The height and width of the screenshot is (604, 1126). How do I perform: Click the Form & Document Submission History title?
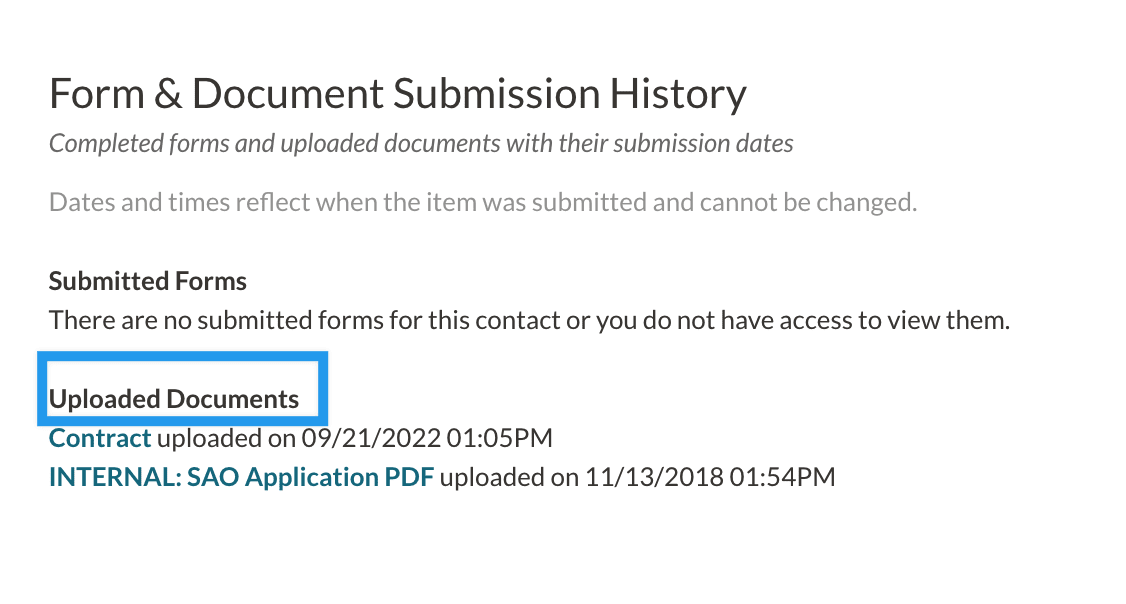397,94
